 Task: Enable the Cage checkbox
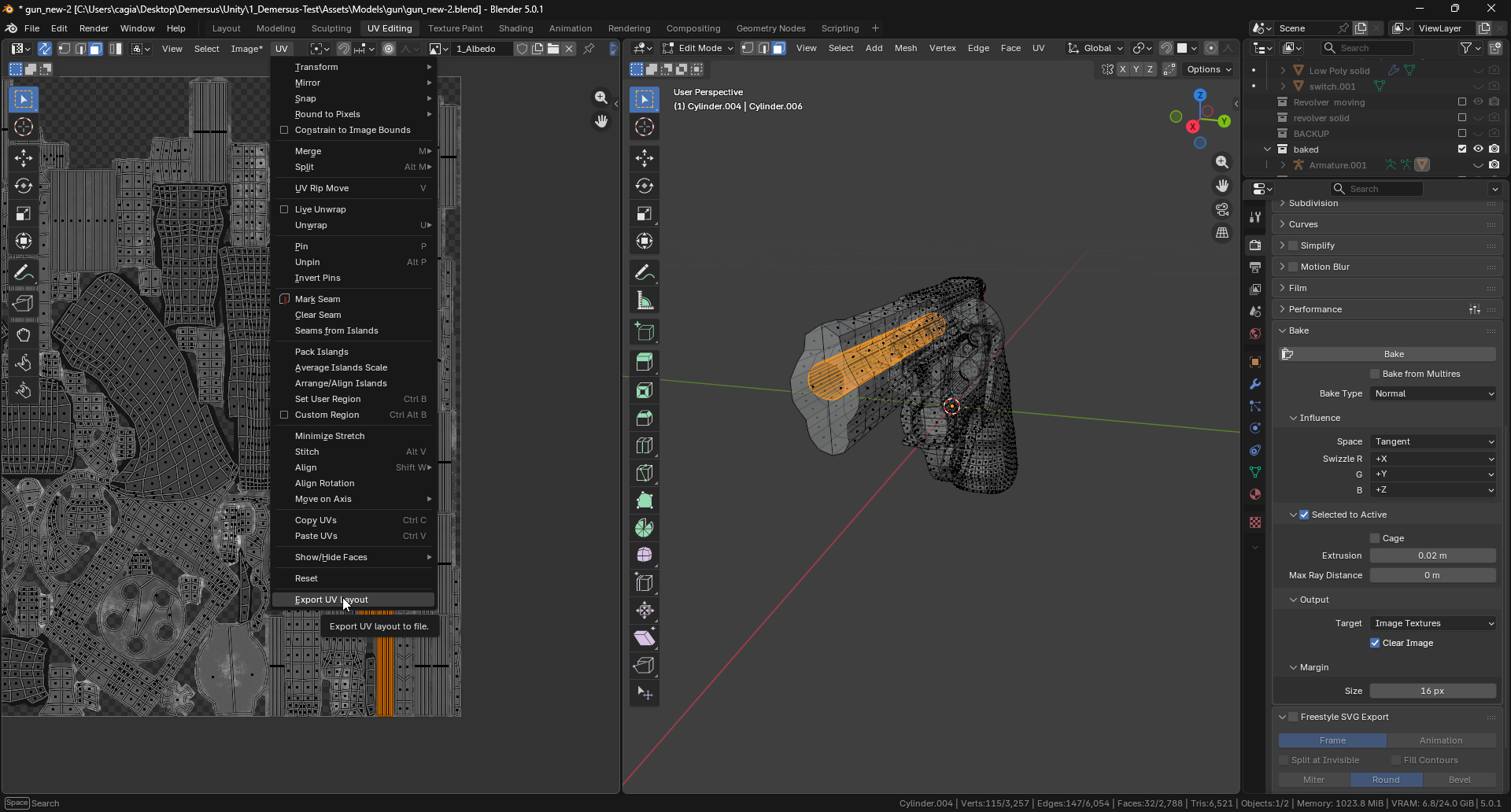[1375, 538]
